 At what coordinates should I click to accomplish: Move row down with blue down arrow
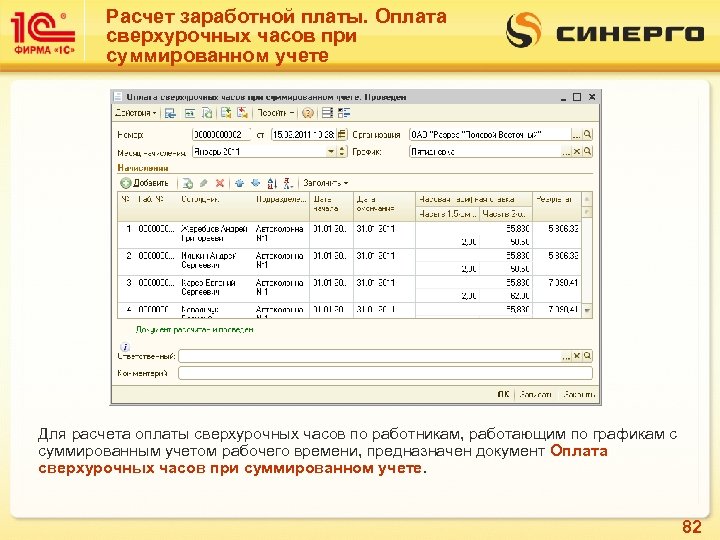point(255,183)
